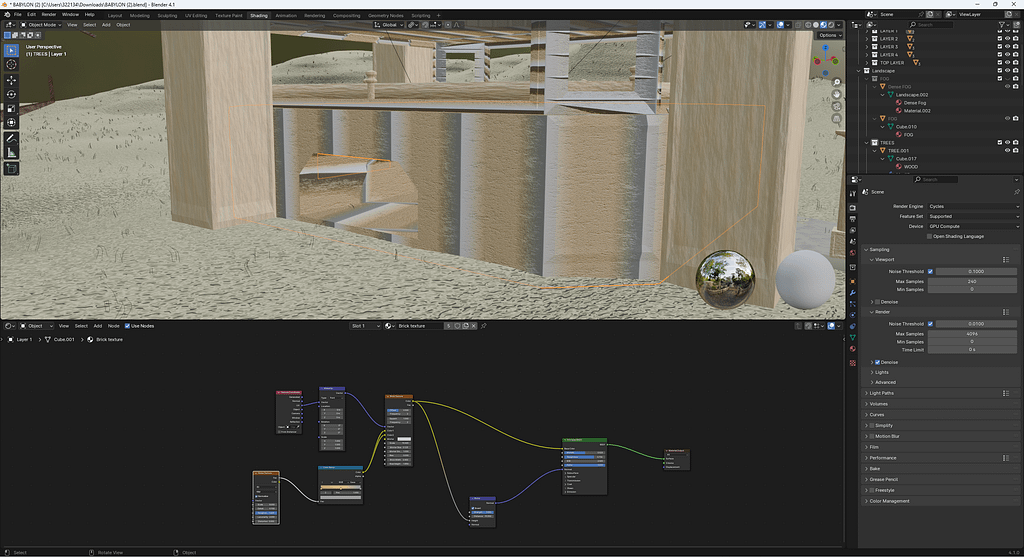This screenshot has height=557, width=1024.
Task: Toggle the Use Nodes checkbox
Action: pyautogui.click(x=128, y=326)
